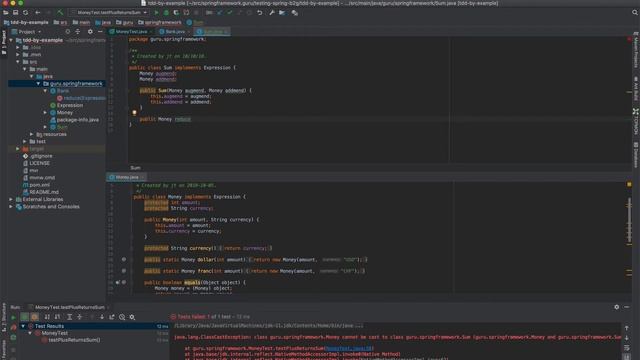Click the Back navigation arrow

[x=38, y=13]
